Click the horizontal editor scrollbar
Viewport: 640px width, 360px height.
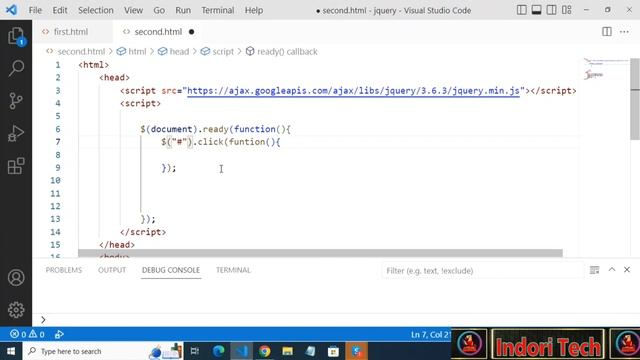[320, 253]
